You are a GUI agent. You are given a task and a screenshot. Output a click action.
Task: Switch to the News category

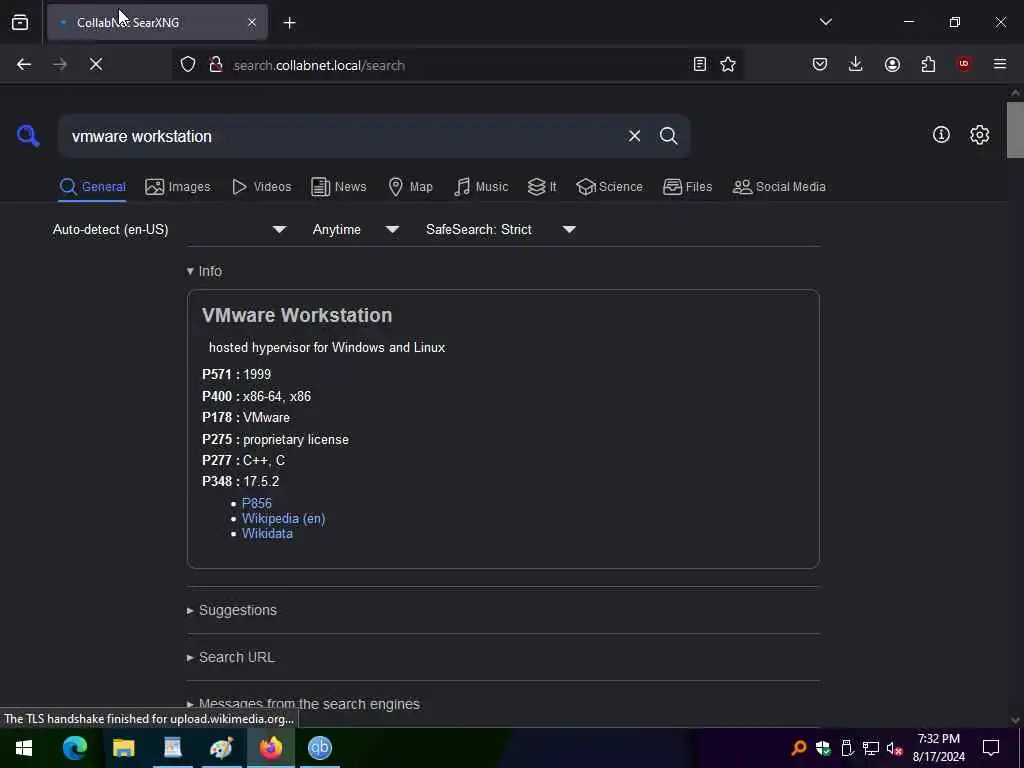point(339,187)
